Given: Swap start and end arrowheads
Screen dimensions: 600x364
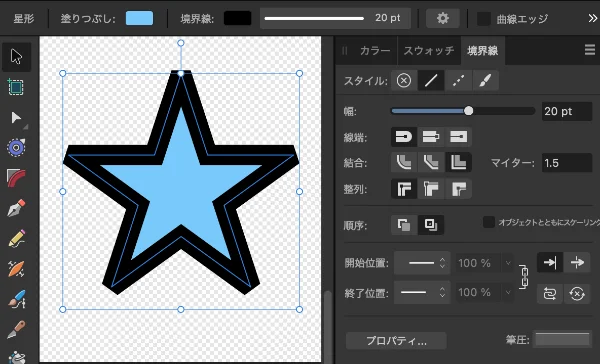Looking at the screenshot, I should (550, 294).
